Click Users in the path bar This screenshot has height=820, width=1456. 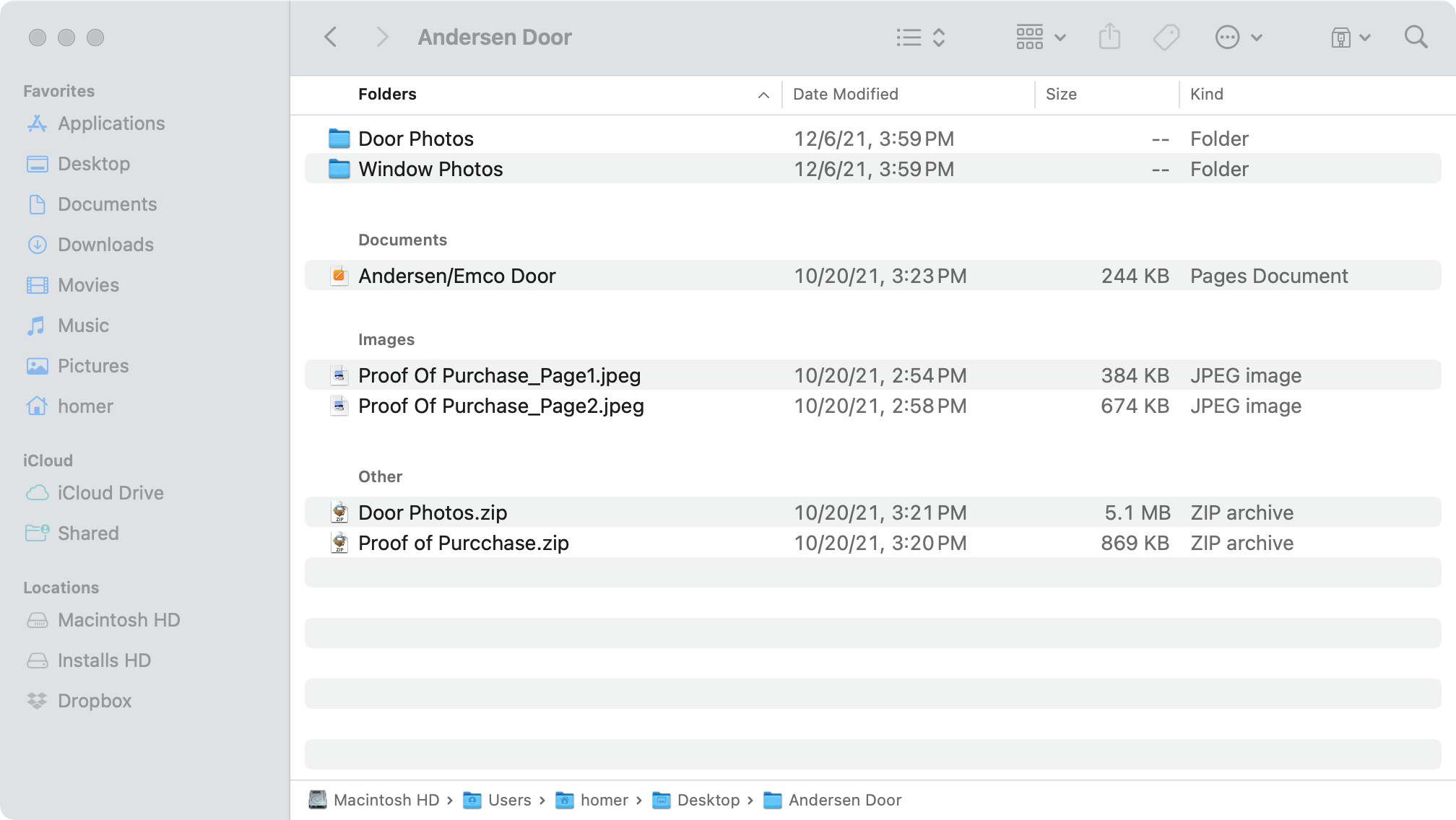click(497, 800)
